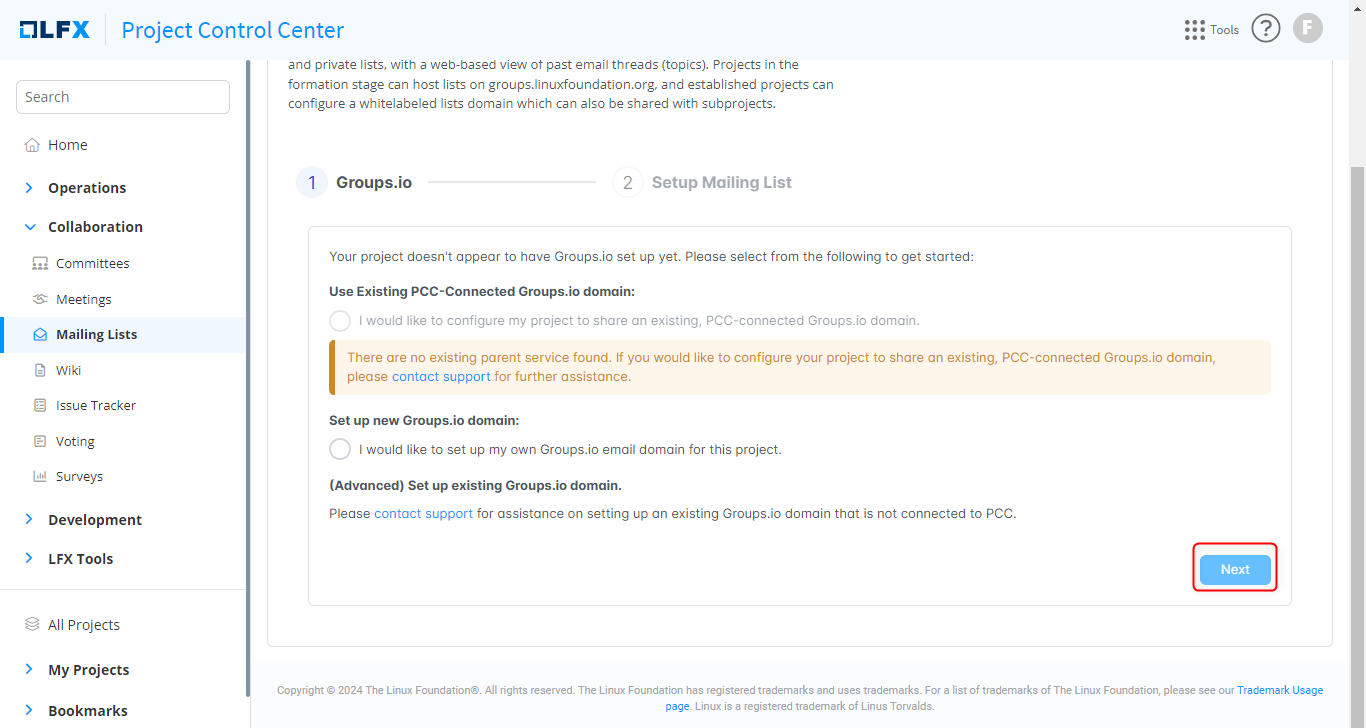
Task: Open the Trademark Usage page link
Action: 1280,690
